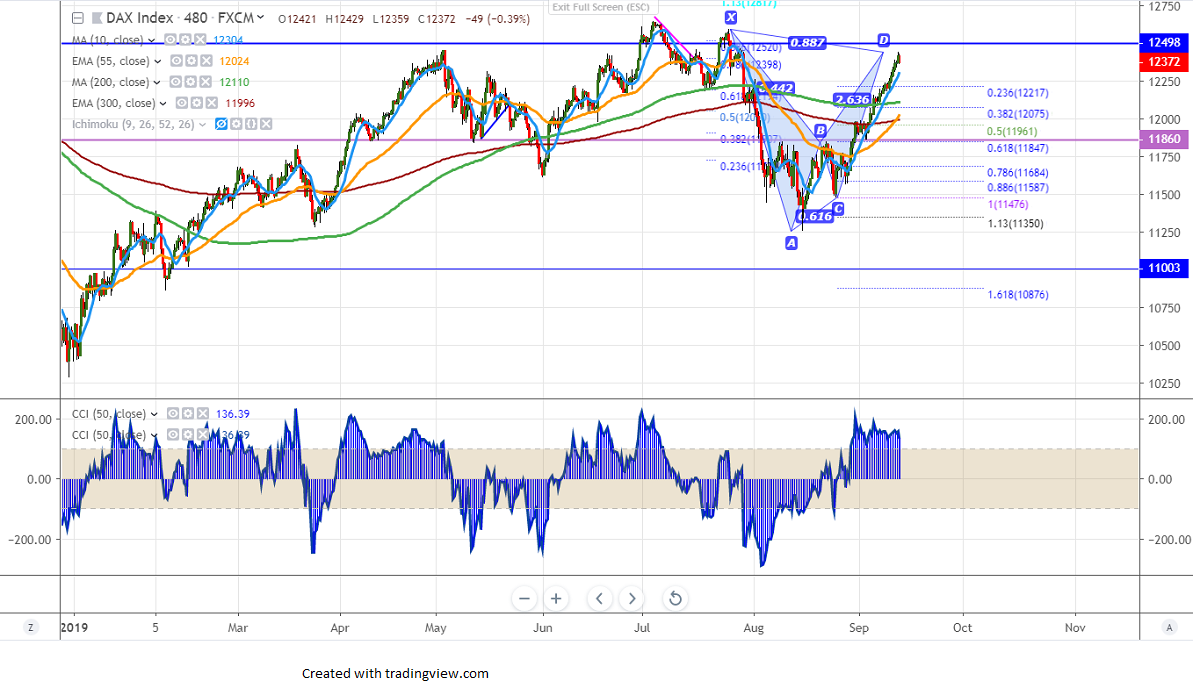Open settings gear for EMA (55, close)
The height and width of the screenshot is (681, 1193).
tap(191, 61)
